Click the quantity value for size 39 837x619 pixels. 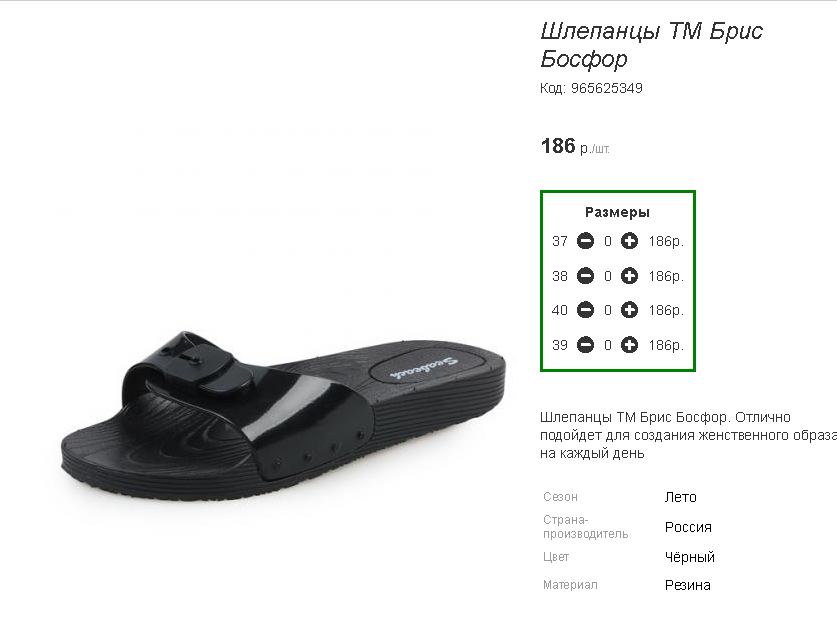pos(607,346)
